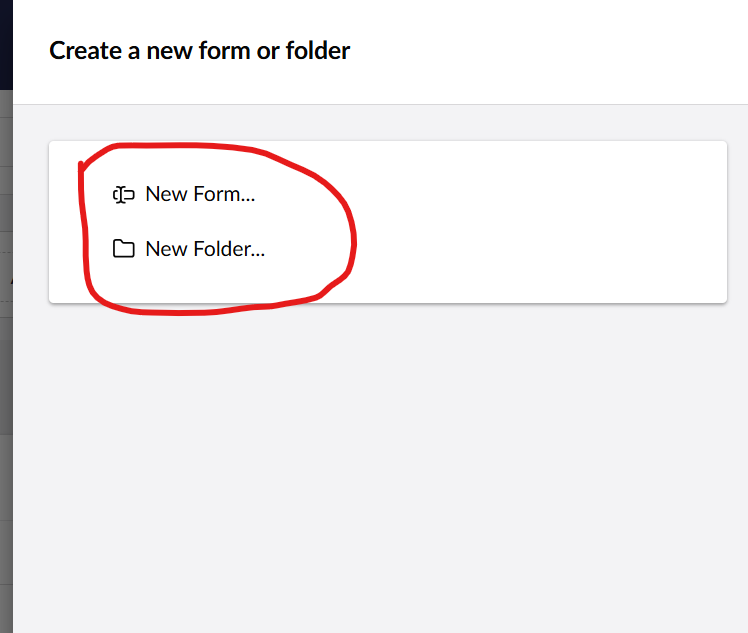Viewport: 748px width, 633px height.
Task: Click the dark navy sidebar corner at top-left
Action: (6, 45)
